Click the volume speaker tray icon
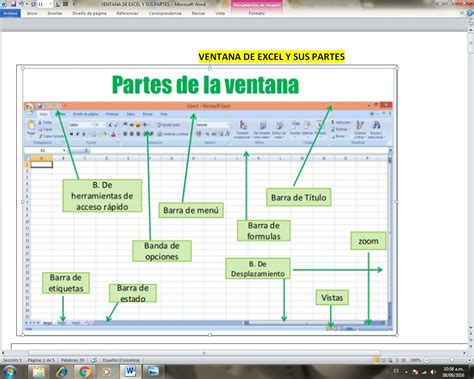474x379 pixels. pos(433,372)
